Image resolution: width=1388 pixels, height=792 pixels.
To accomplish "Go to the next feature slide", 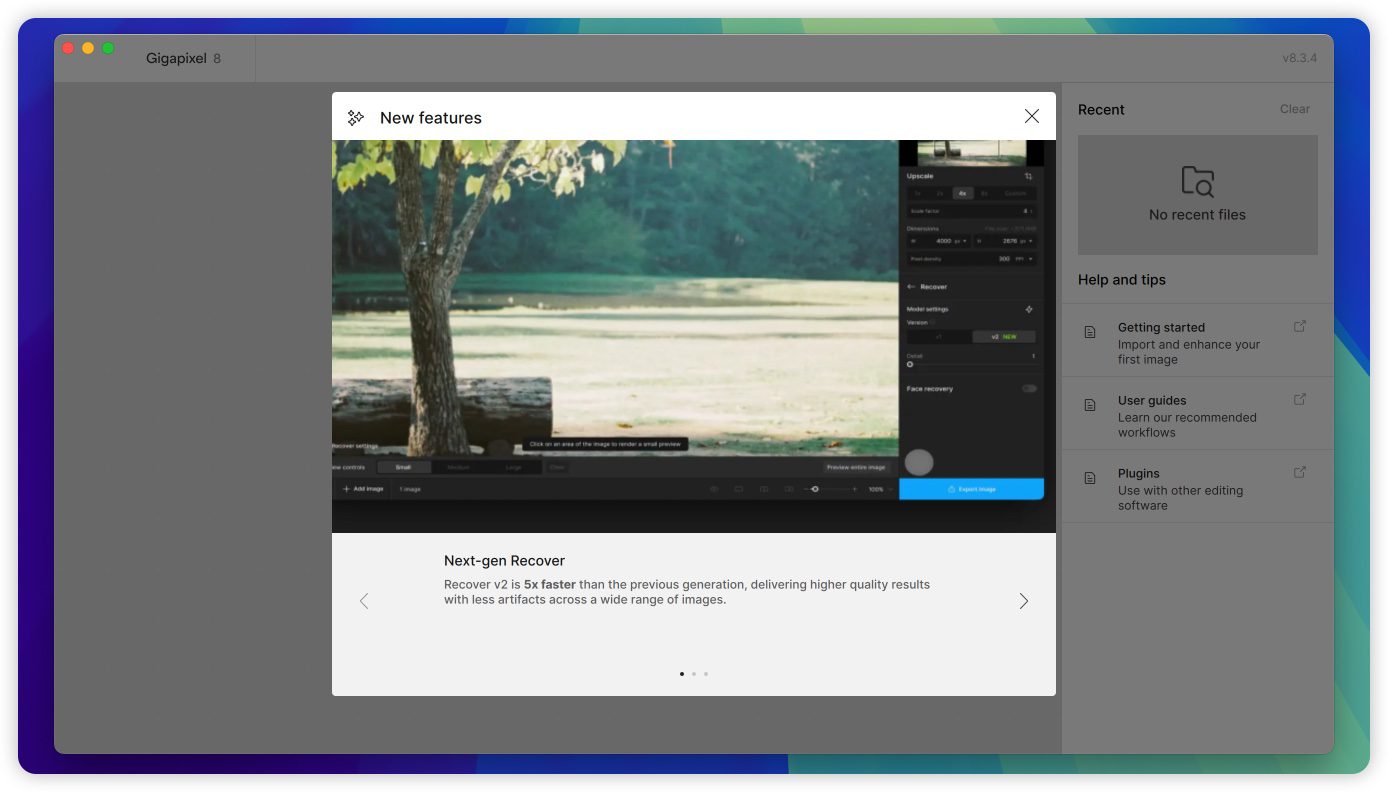I will 1023,601.
